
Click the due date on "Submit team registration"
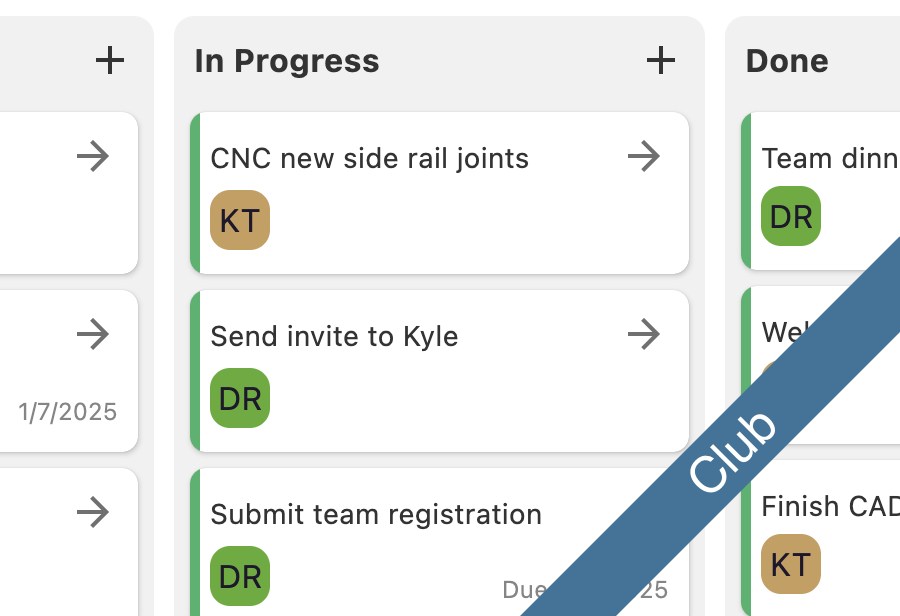coord(585,590)
